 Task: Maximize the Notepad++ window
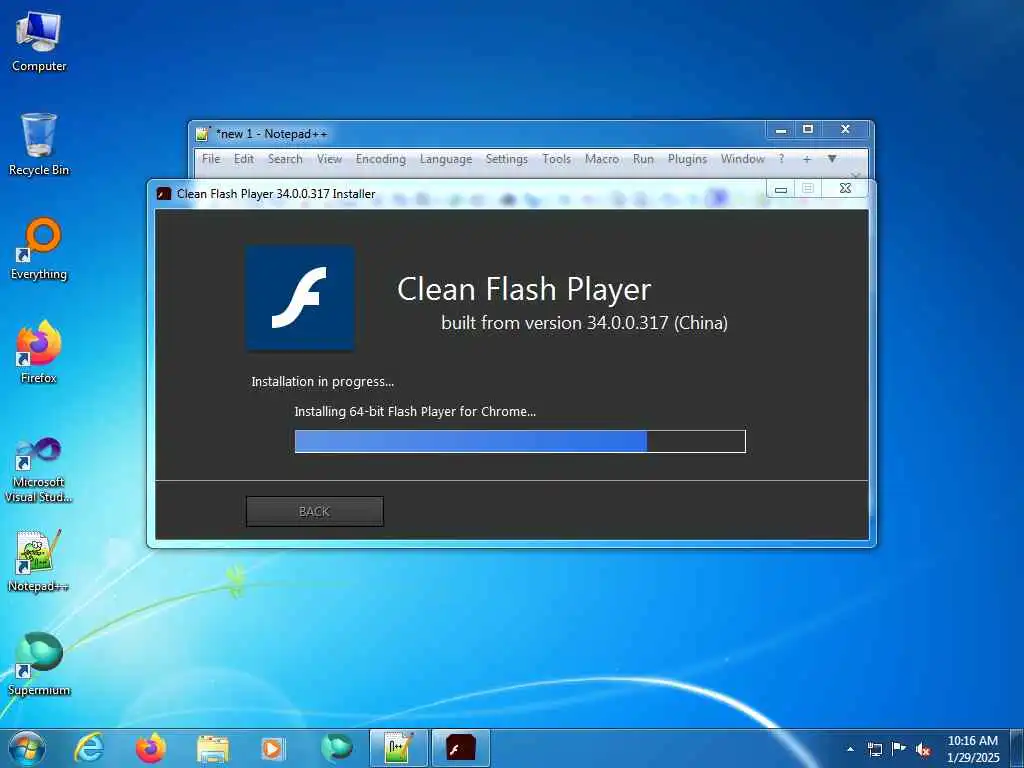point(808,130)
